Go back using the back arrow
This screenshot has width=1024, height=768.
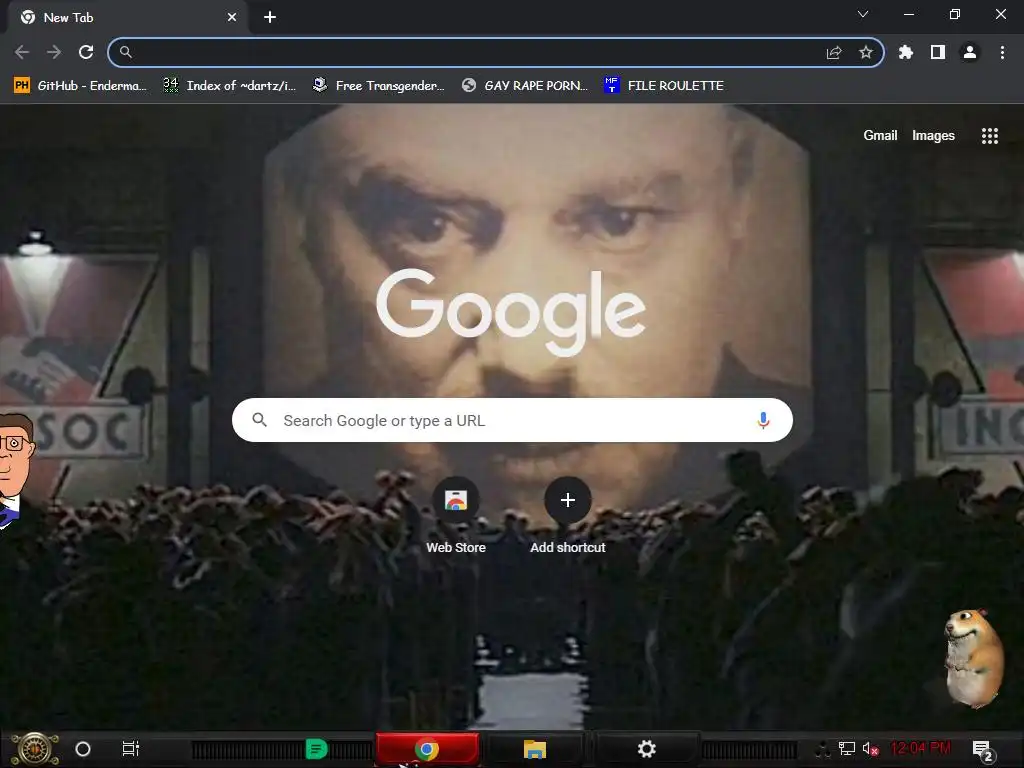pos(22,52)
